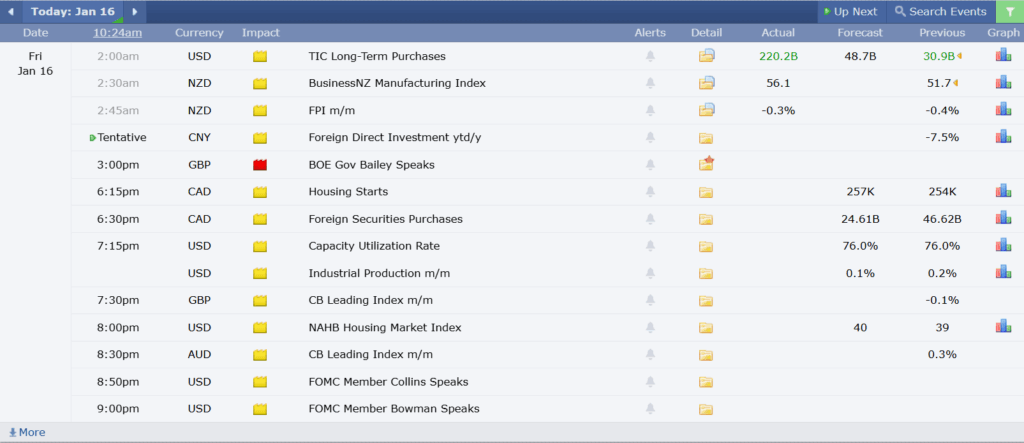View NAHB Housing Market Index graph

coord(1003,326)
